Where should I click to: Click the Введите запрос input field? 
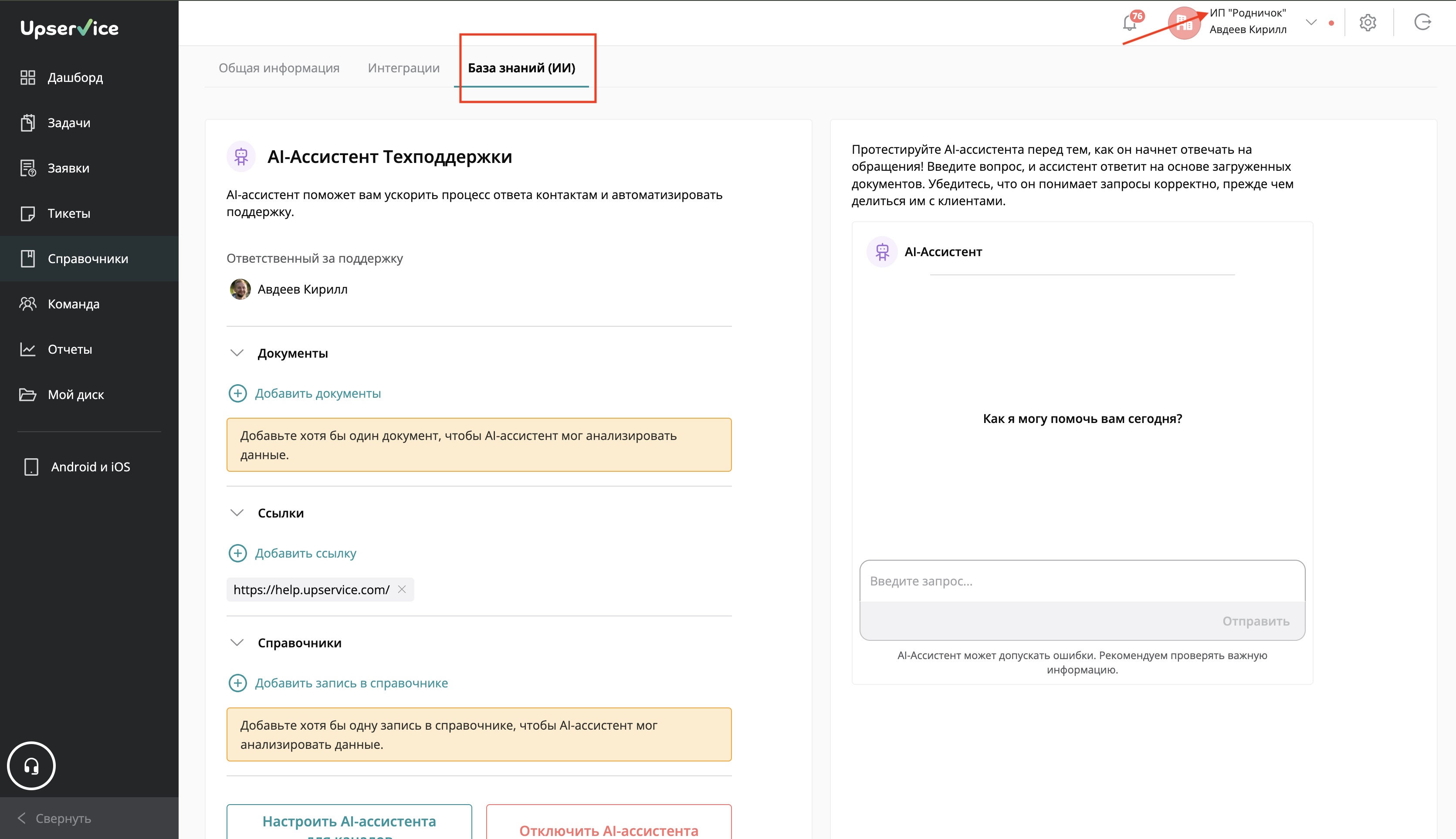point(1081,581)
